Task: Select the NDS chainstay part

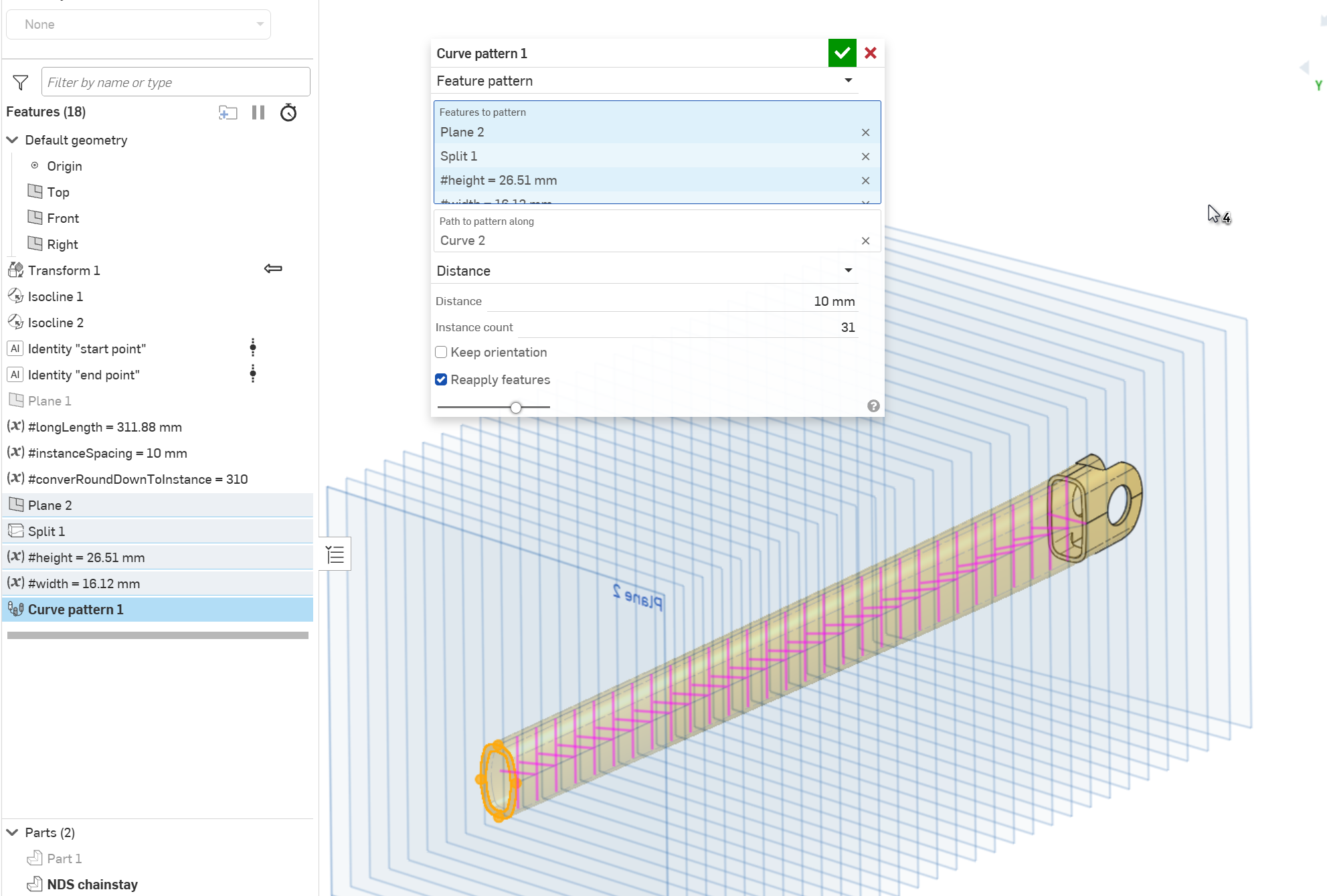Action: point(92,885)
